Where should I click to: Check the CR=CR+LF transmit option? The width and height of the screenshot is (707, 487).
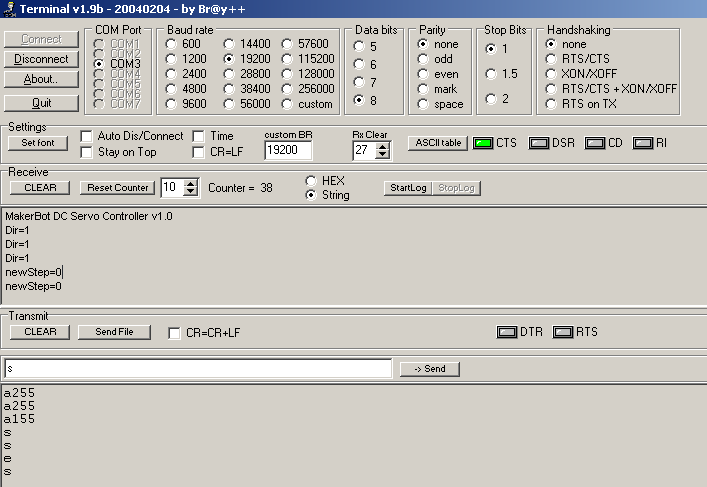[175, 332]
